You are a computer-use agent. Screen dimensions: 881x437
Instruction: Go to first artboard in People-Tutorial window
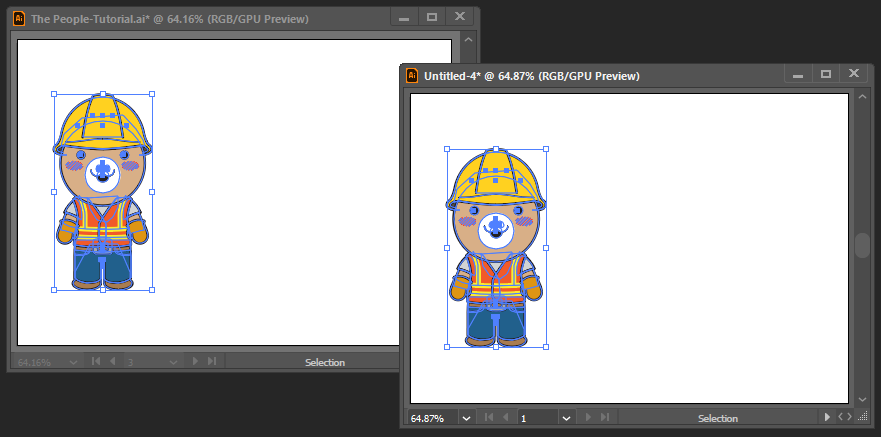tap(96, 361)
